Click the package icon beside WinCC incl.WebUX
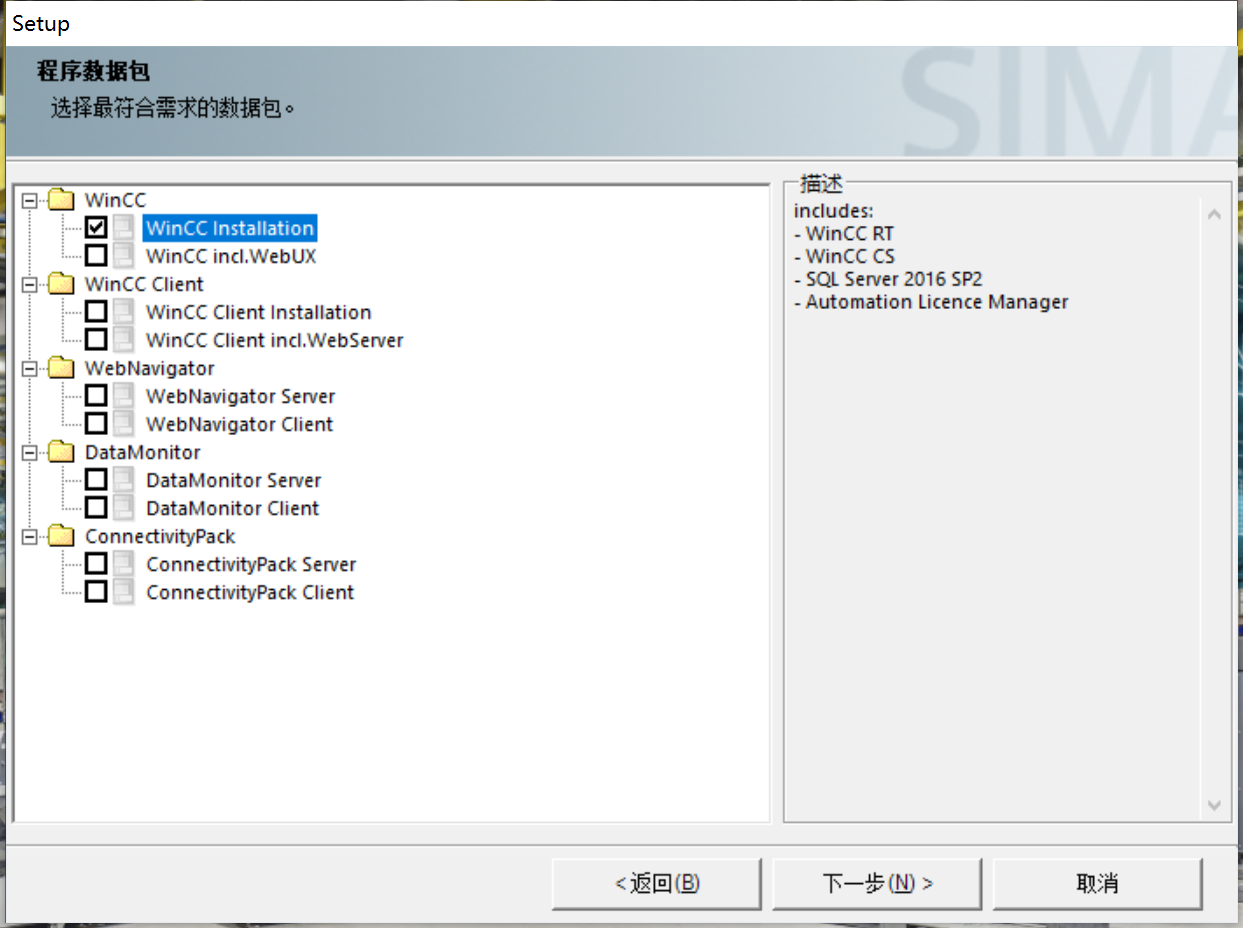The image size is (1243, 928). (124, 256)
